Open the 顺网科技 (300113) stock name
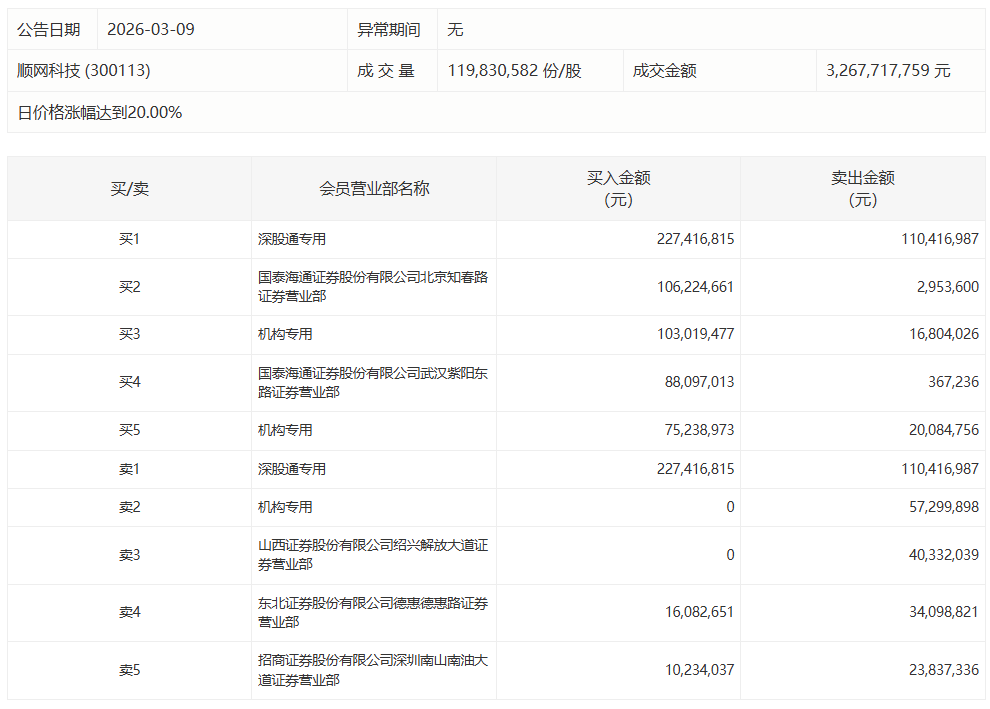Viewport: 990px width, 709px height. (84, 71)
